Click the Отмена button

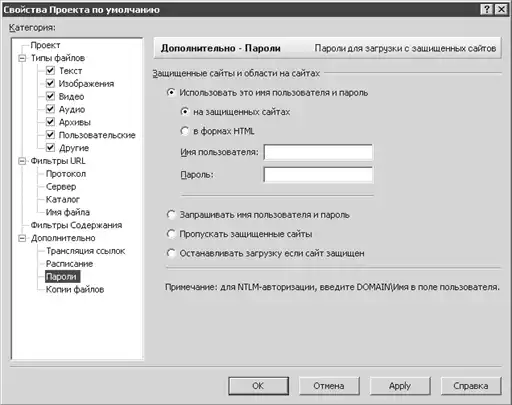tap(329, 386)
